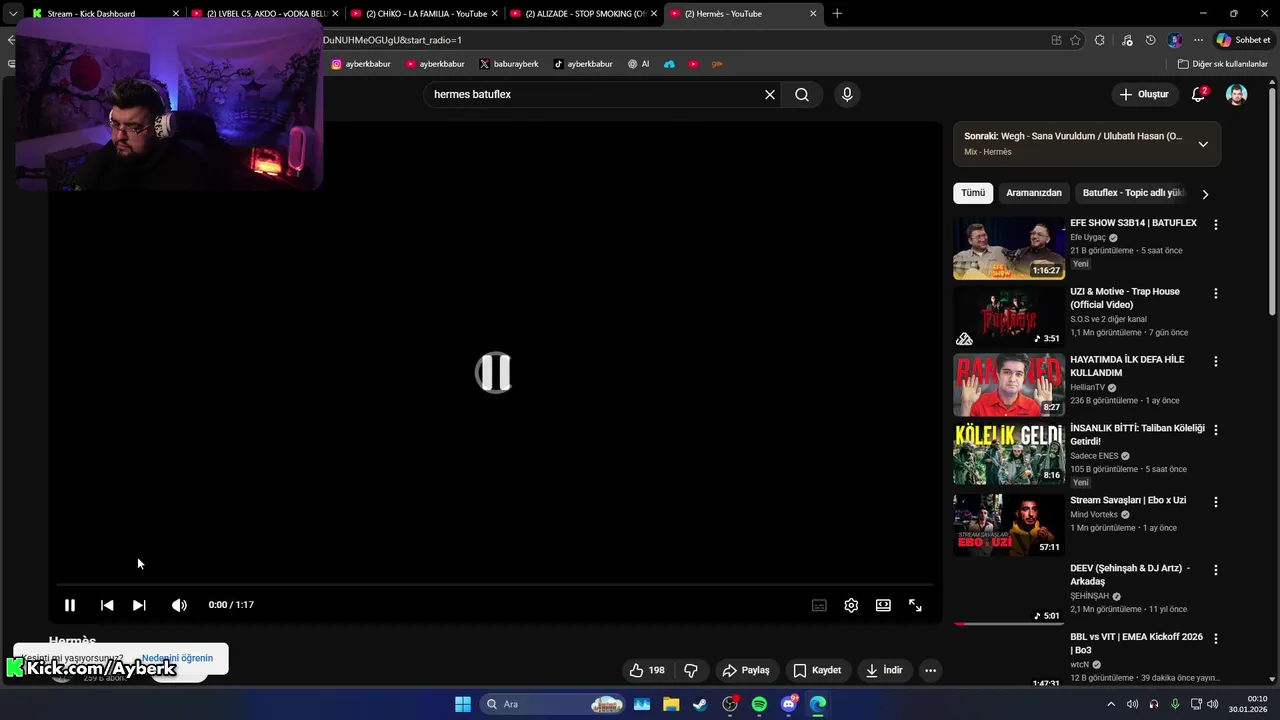
Task: Download video with İndir button
Action: (x=884, y=670)
